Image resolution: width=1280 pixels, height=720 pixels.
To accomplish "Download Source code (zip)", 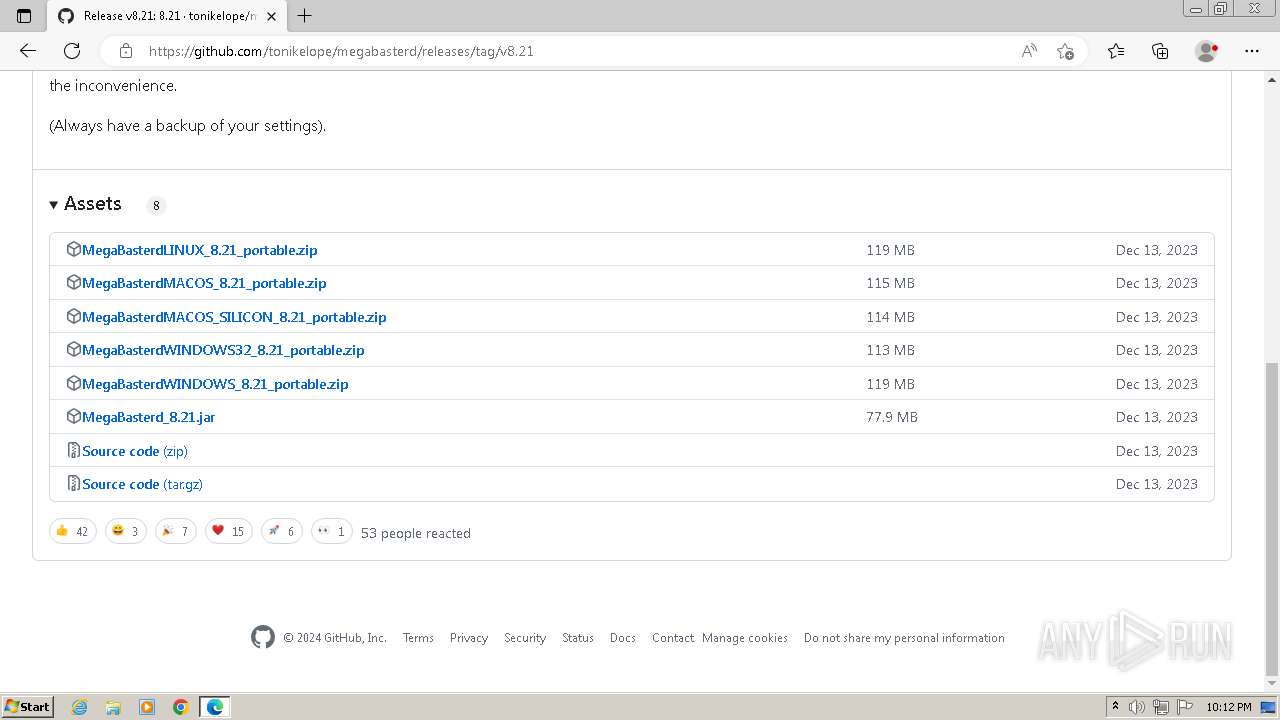I will [135, 451].
